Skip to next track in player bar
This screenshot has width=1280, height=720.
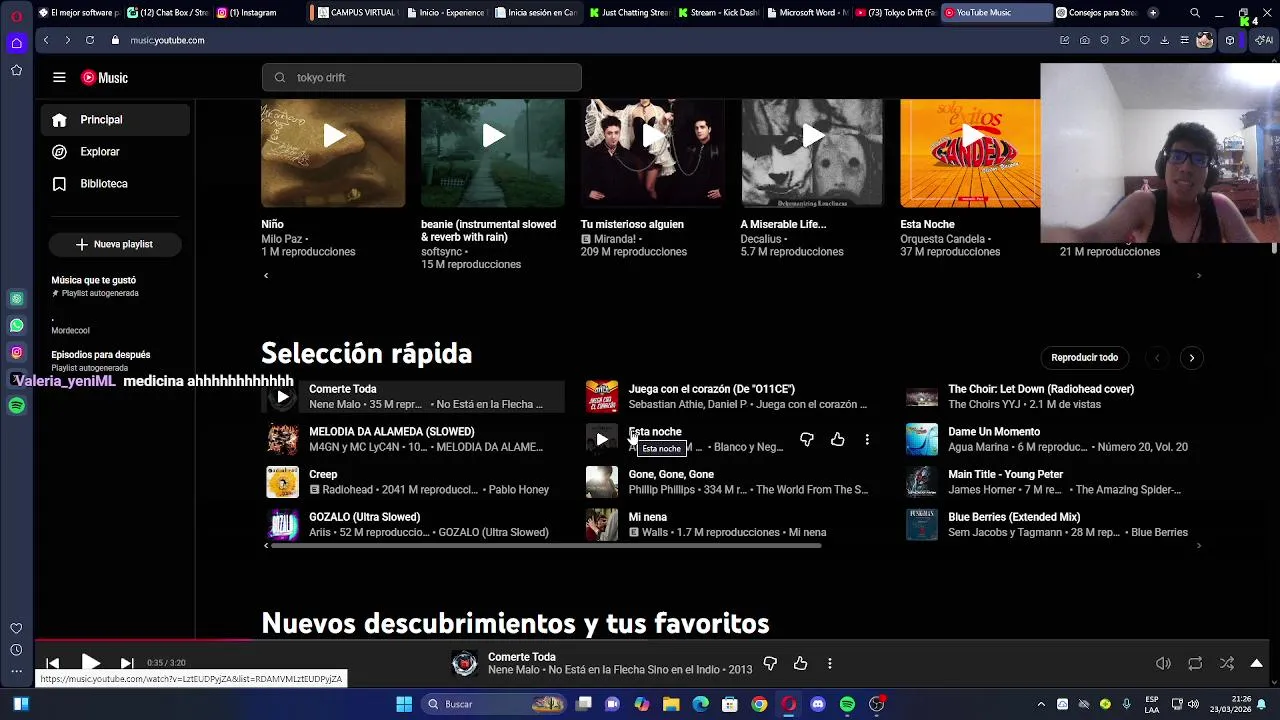click(127, 663)
